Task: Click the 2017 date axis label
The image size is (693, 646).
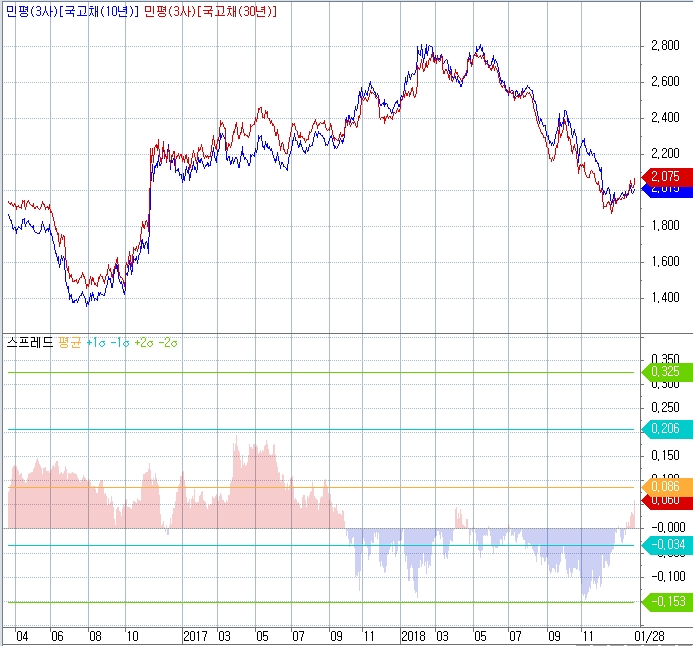Action: (x=197, y=635)
